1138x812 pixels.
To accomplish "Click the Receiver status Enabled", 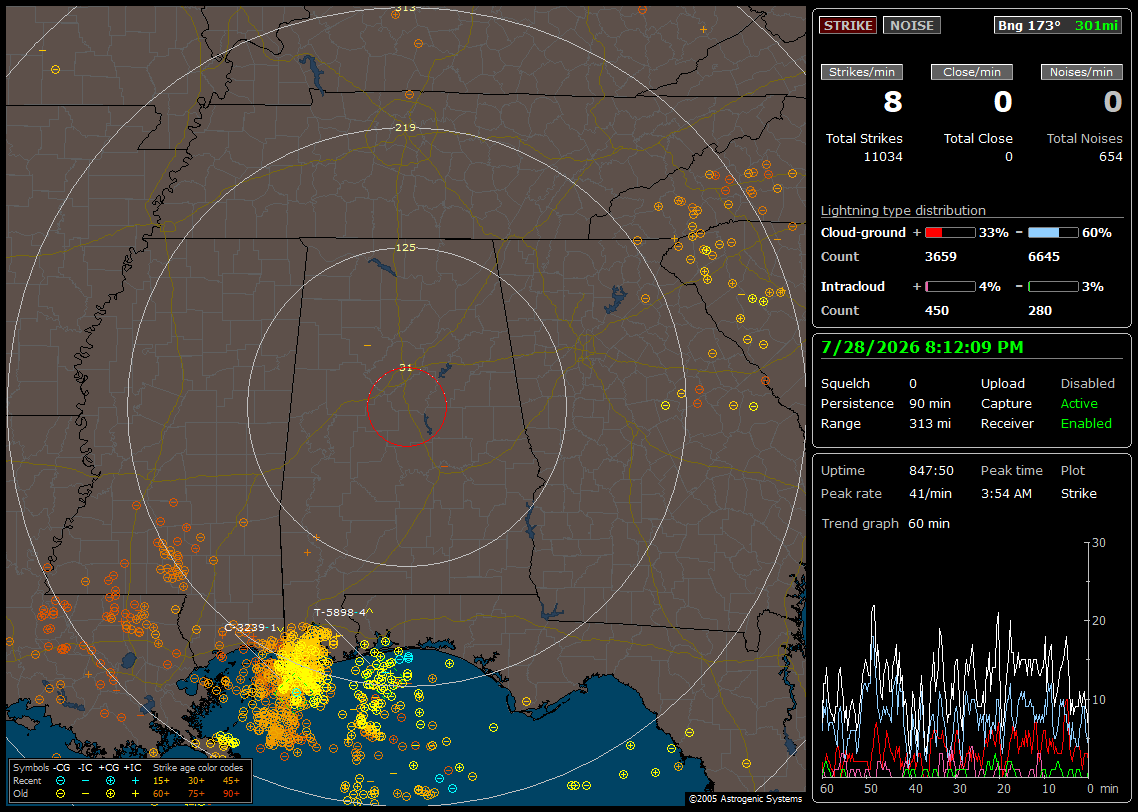I will click(1086, 424).
